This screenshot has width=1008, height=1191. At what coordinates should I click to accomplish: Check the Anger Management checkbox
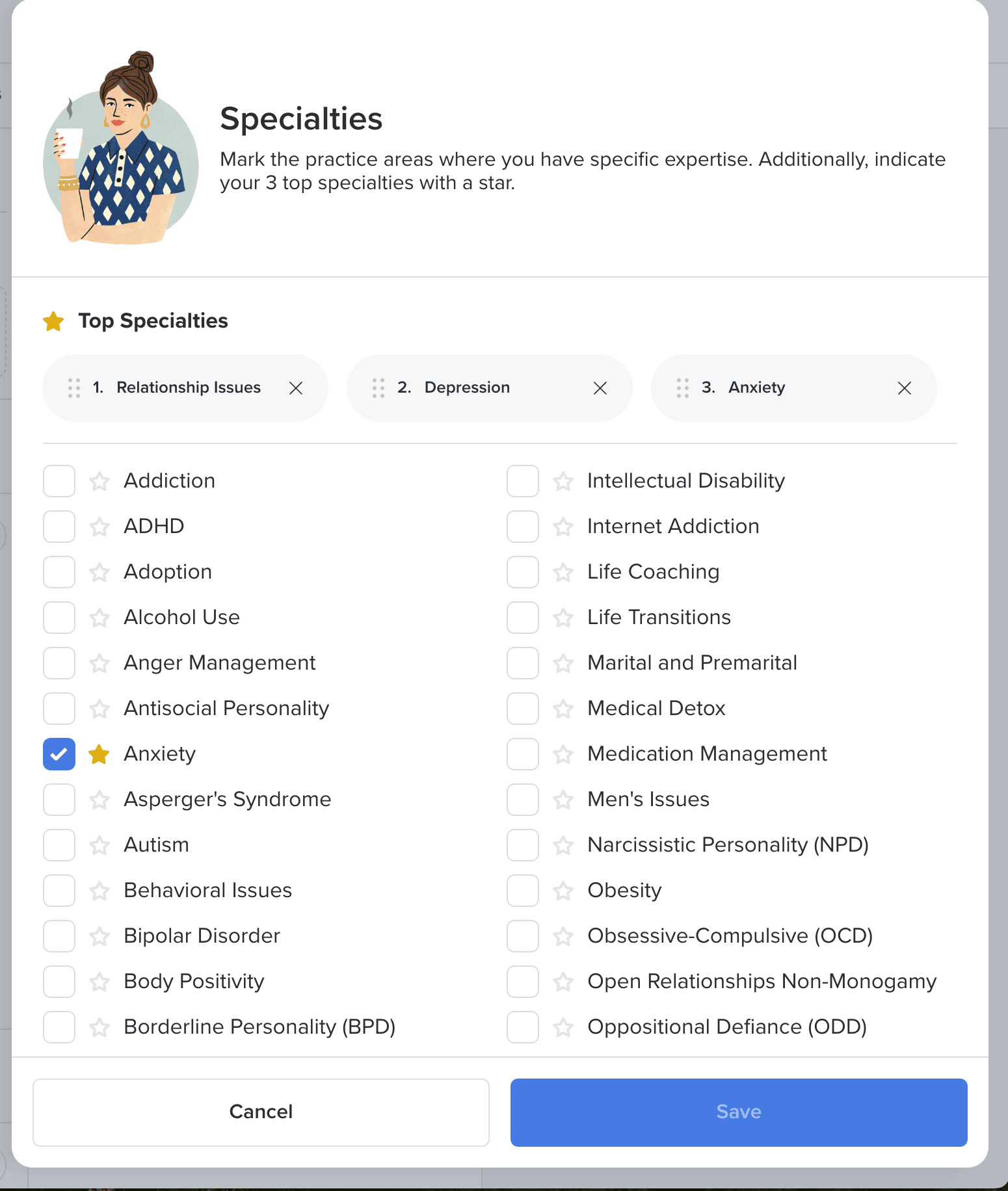(x=59, y=663)
